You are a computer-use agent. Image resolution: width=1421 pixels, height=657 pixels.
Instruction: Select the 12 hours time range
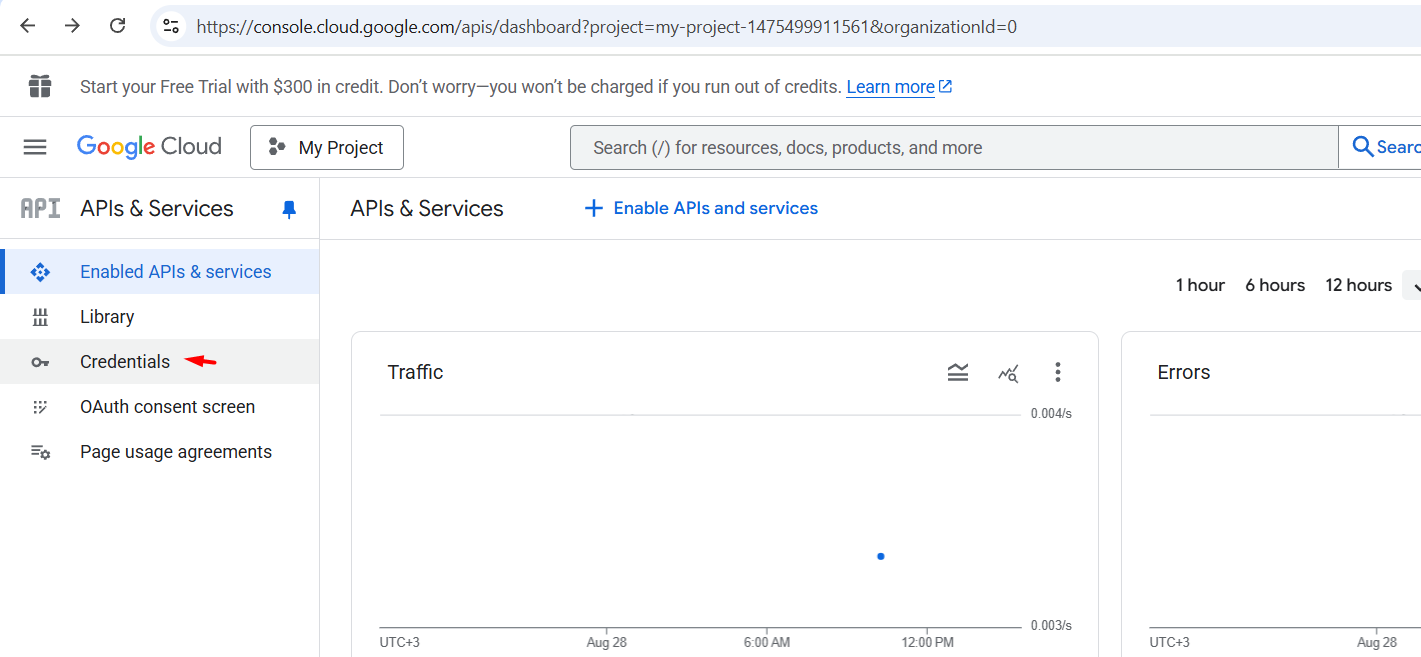pyautogui.click(x=1358, y=285)
